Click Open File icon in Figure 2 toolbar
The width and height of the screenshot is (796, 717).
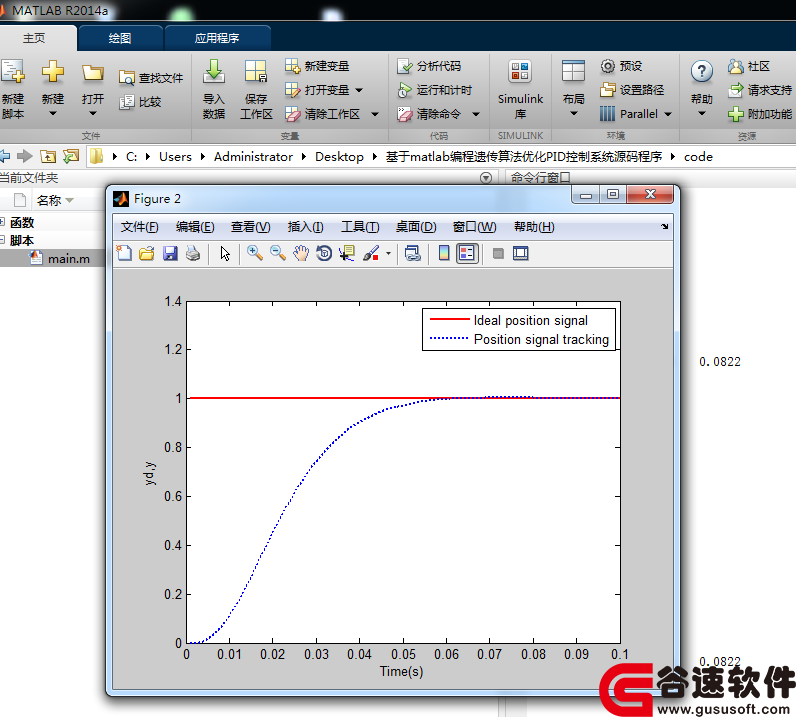[x=147, y=253]
